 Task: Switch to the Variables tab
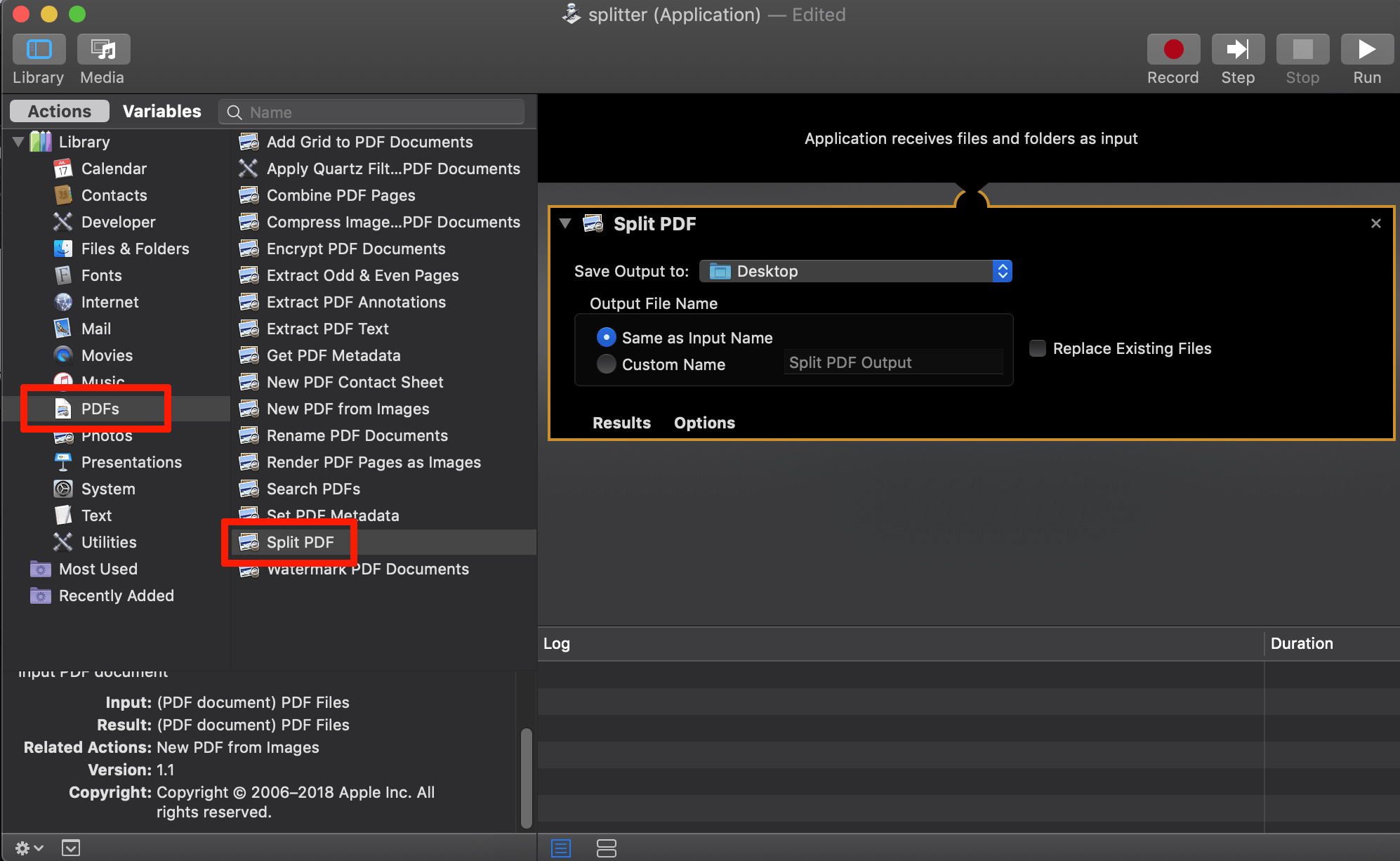161,111
